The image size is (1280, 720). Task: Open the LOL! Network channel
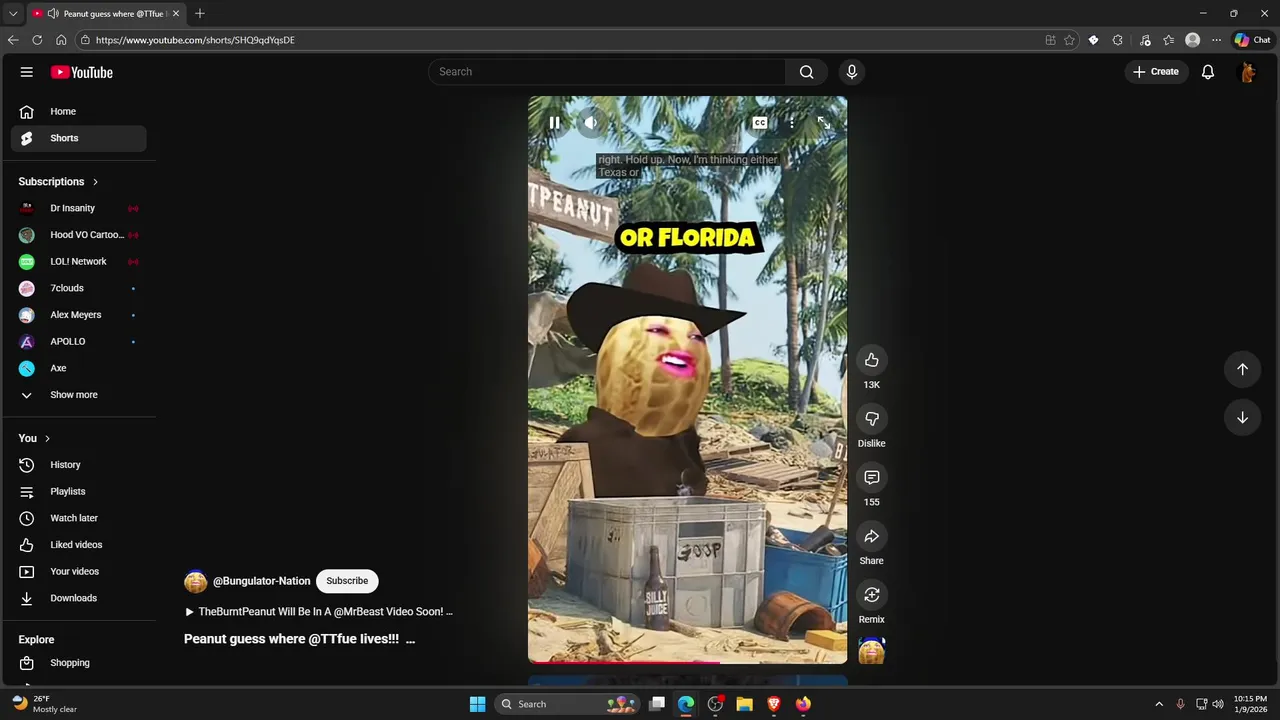[x=79, y=262]
